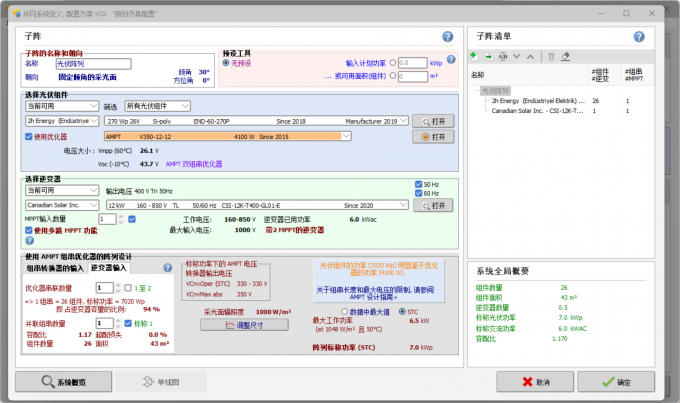
Task: Open help for the 子阵 panel header
Action: (448, 37)
